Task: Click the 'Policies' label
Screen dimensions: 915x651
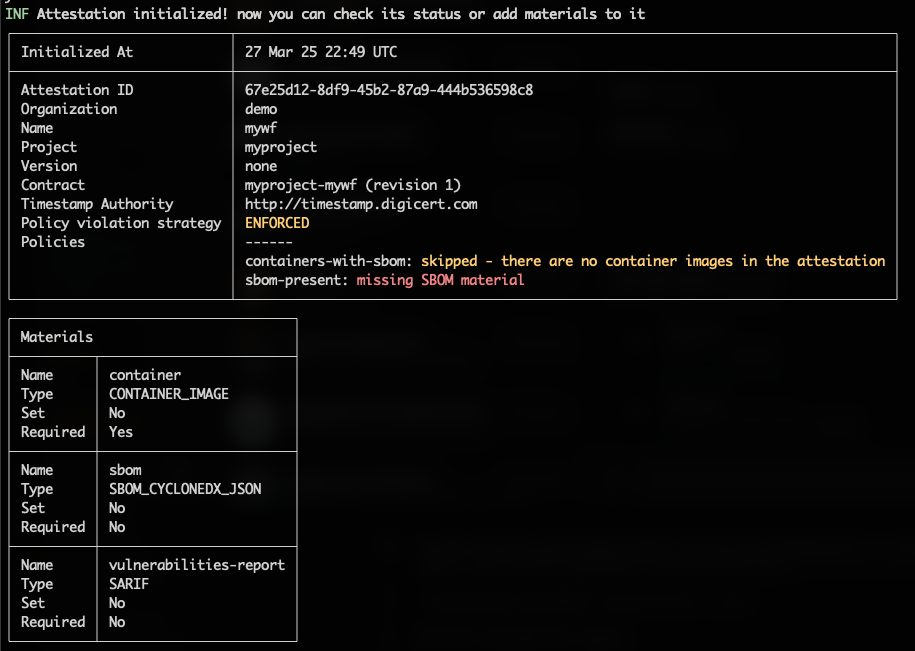Action: coord(53,242)
